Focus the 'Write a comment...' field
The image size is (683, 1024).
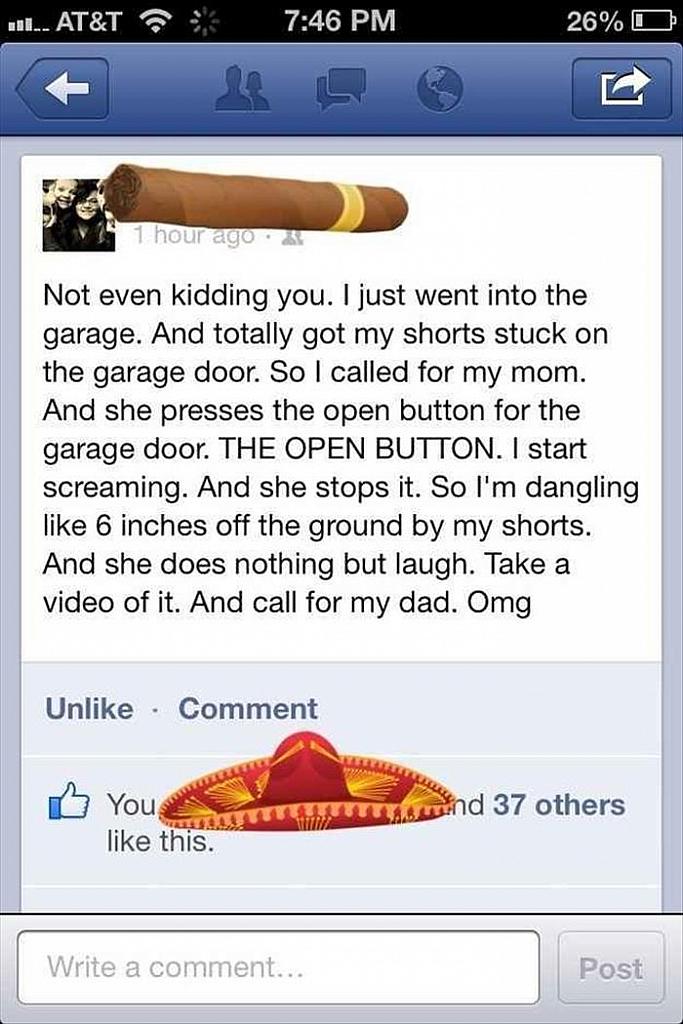(x=279, y=967)
